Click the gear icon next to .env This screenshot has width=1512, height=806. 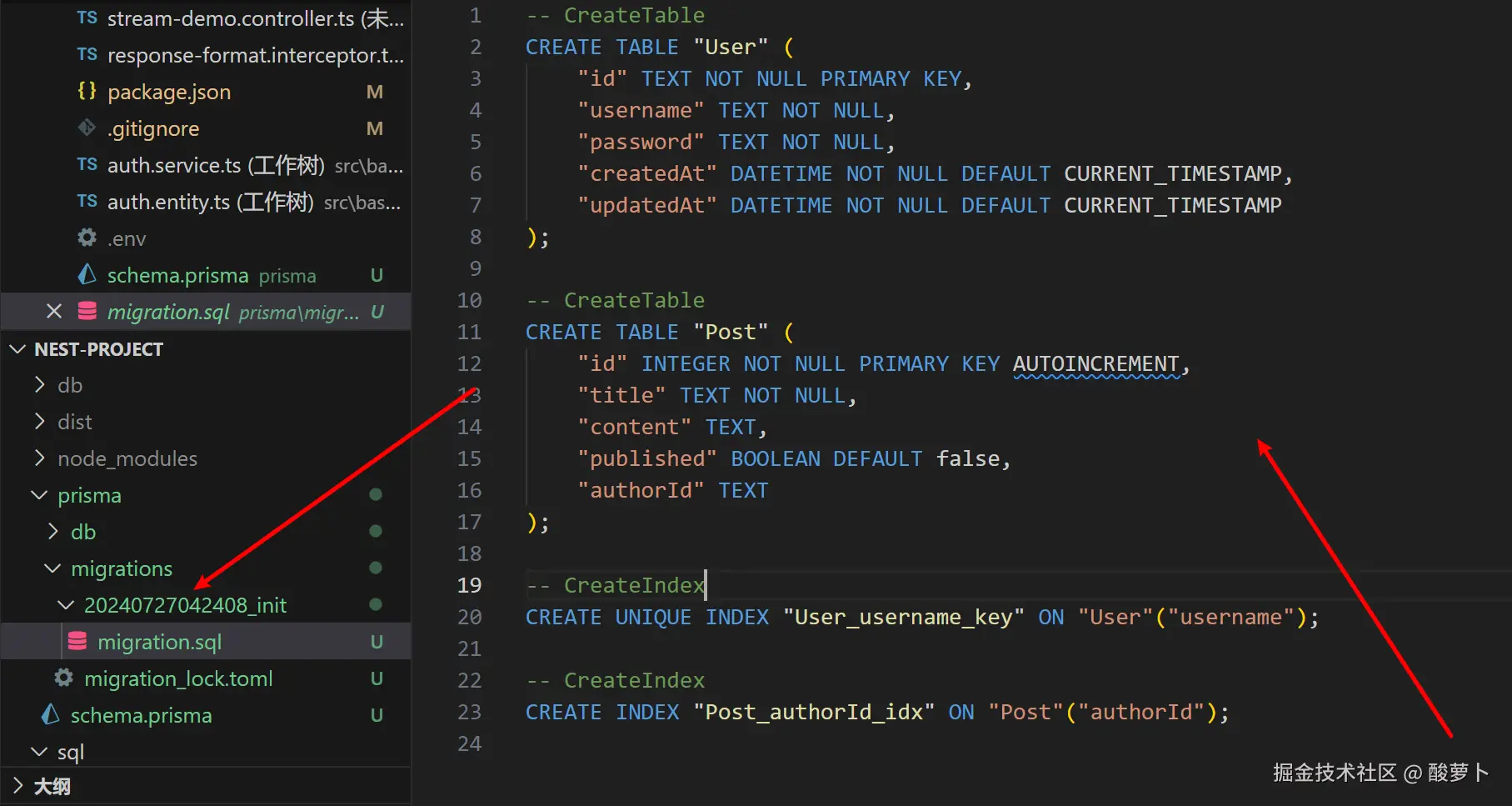pyautogui.click(x=87, y=238)
